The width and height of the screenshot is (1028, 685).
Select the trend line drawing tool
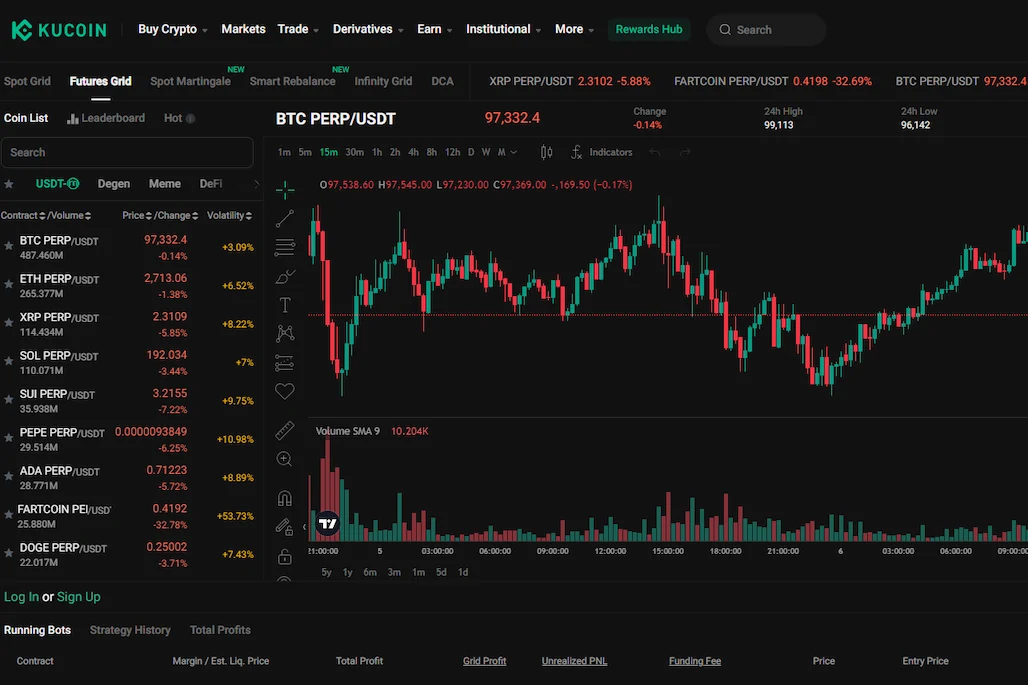(285, 218)
